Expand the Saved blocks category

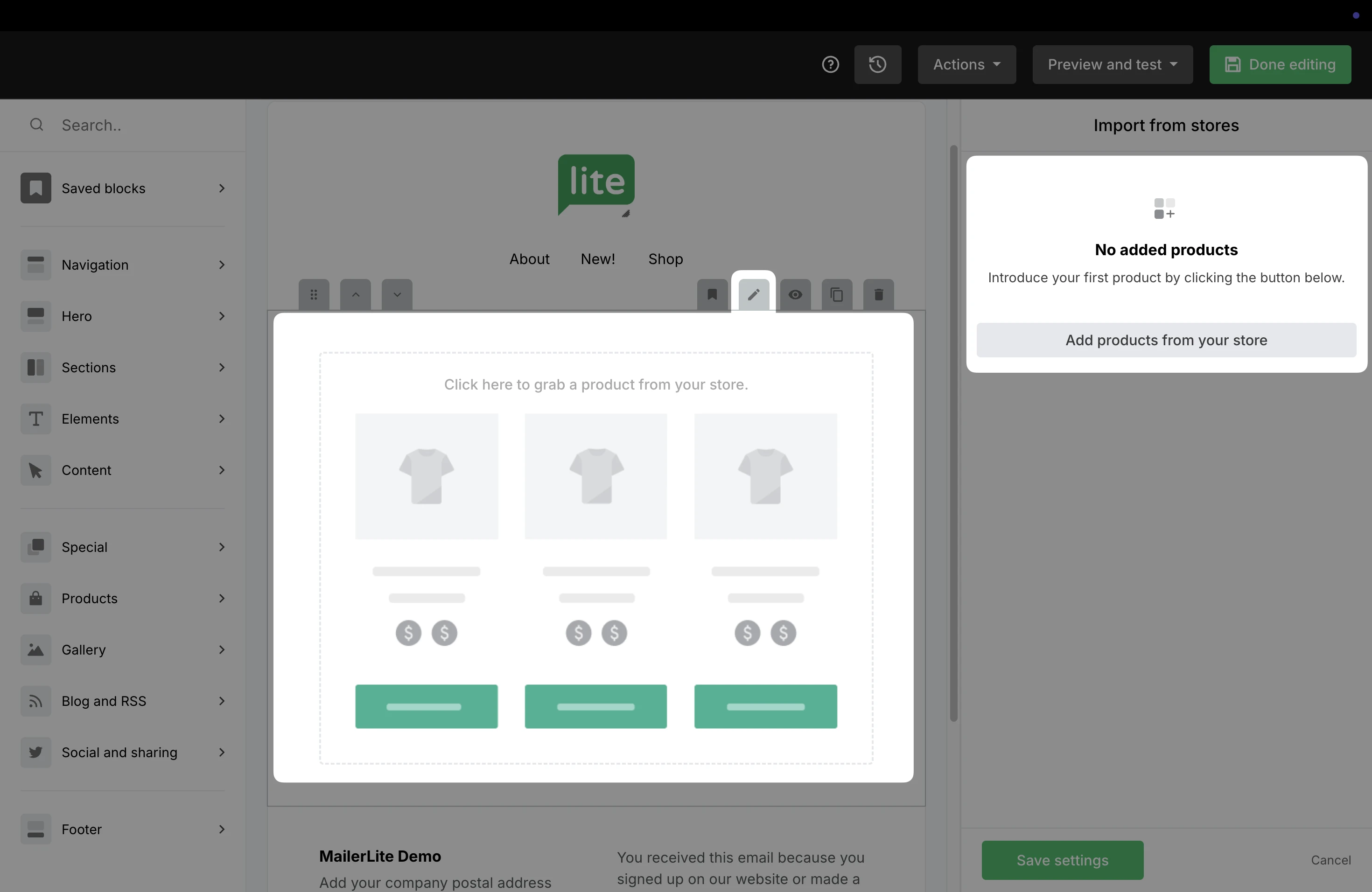pos(122,188)
